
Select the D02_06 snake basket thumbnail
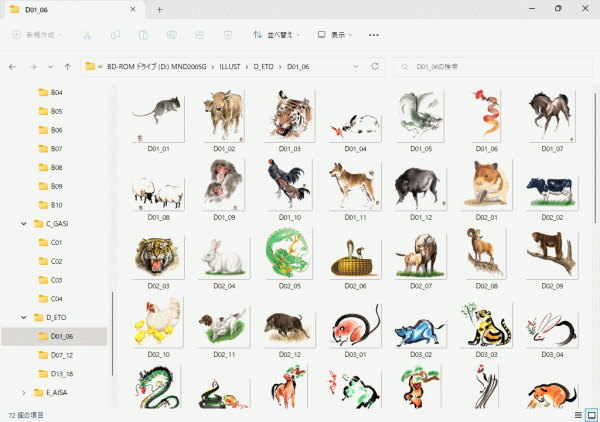[x=355, y=257]
